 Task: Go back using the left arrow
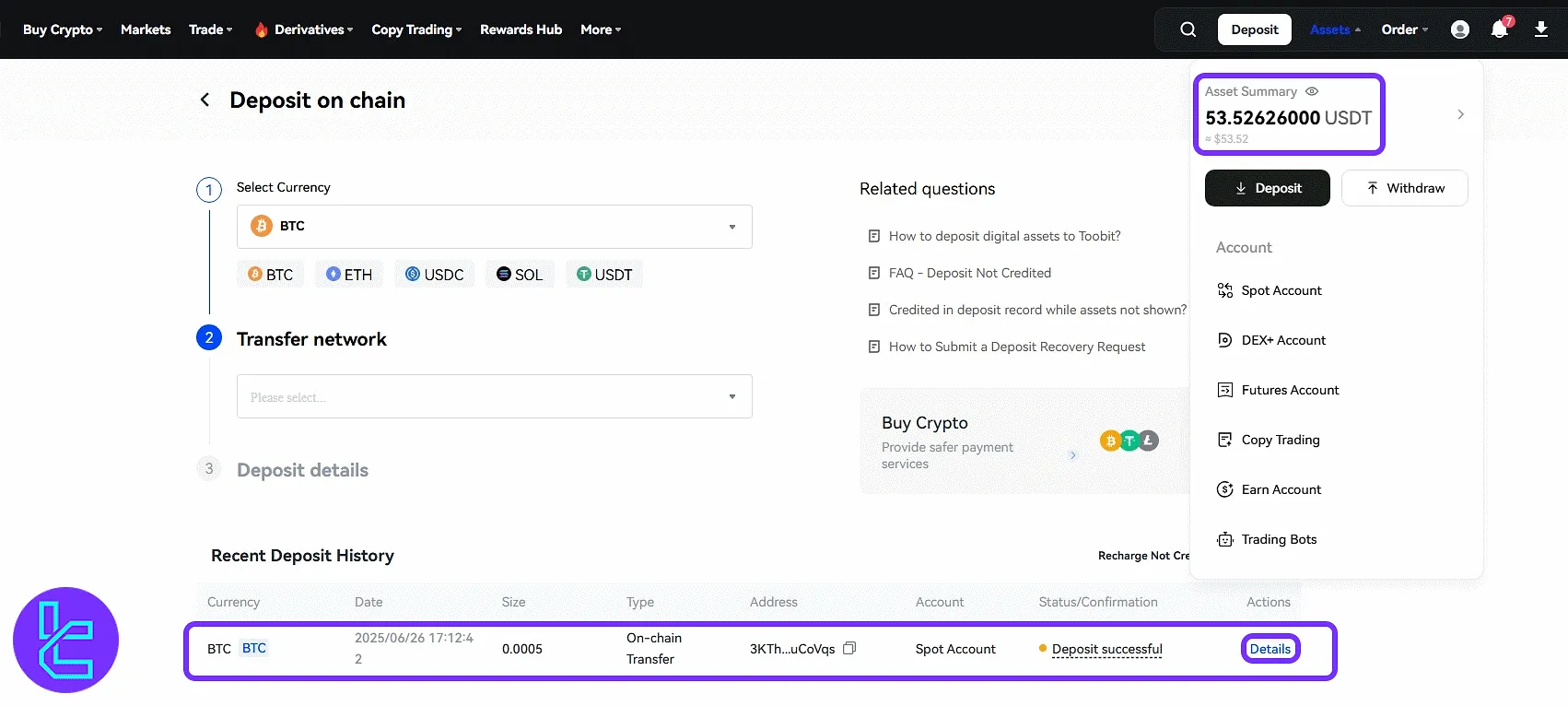pyautogui.click(x=205, y=100)
